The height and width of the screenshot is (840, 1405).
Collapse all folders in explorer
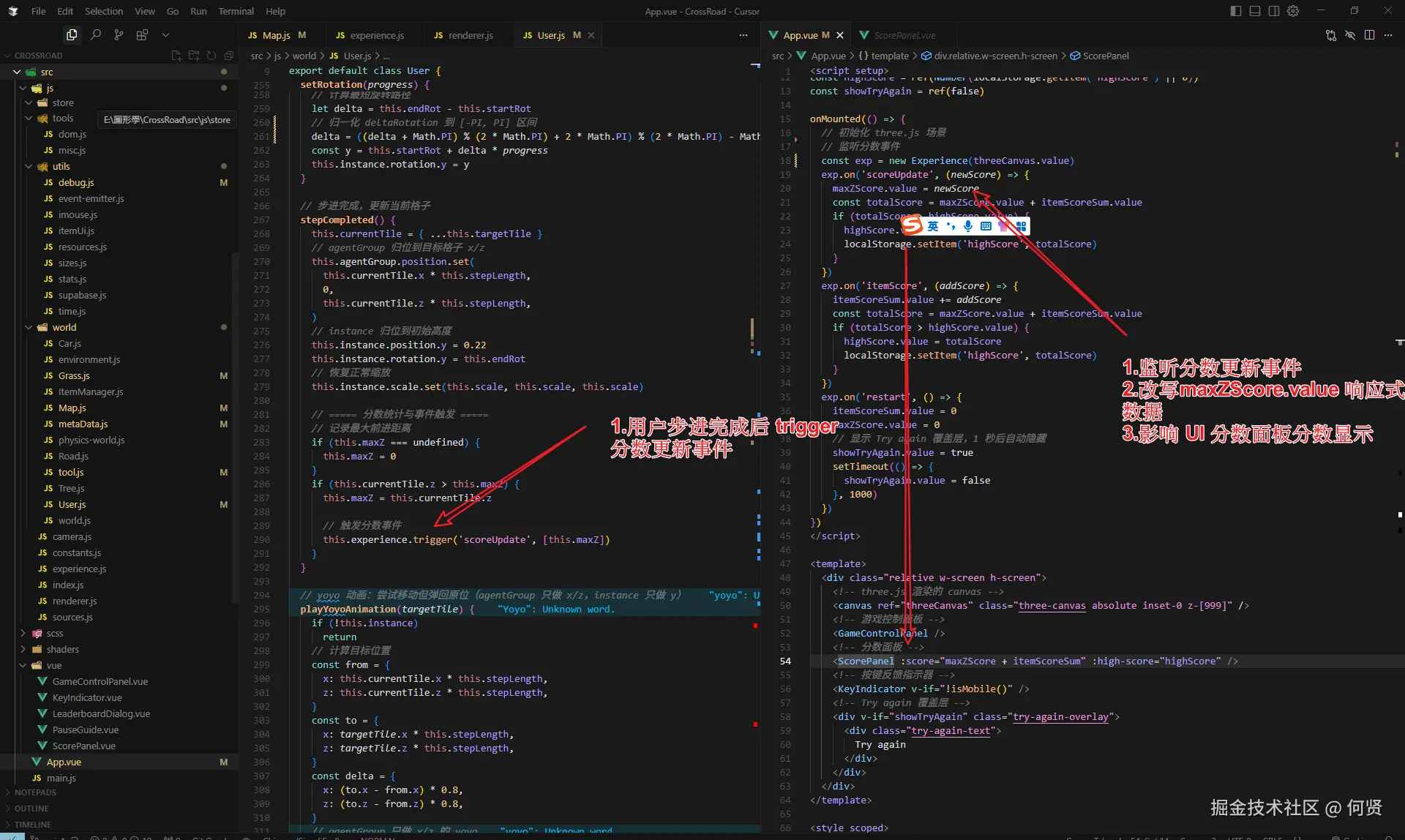click(229, 56)
